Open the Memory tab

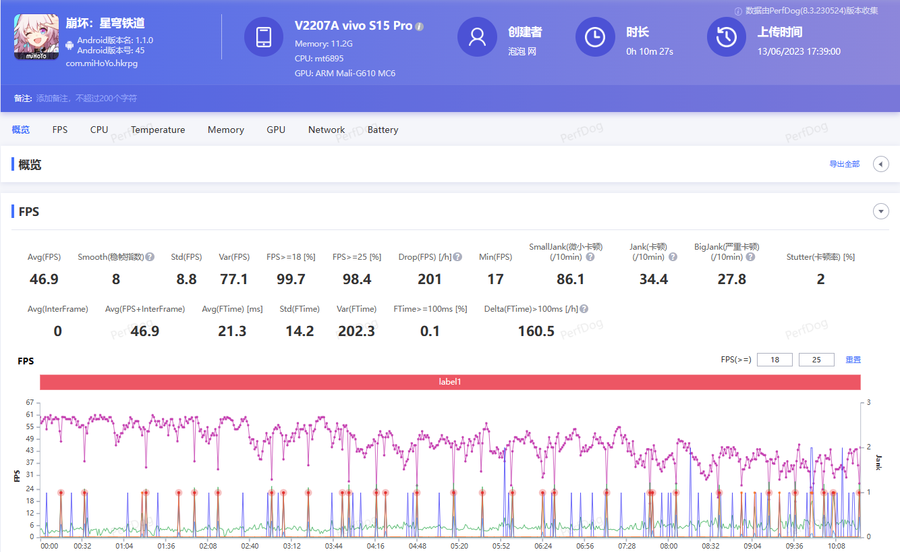pyautogui.click(x=226, y=130)
